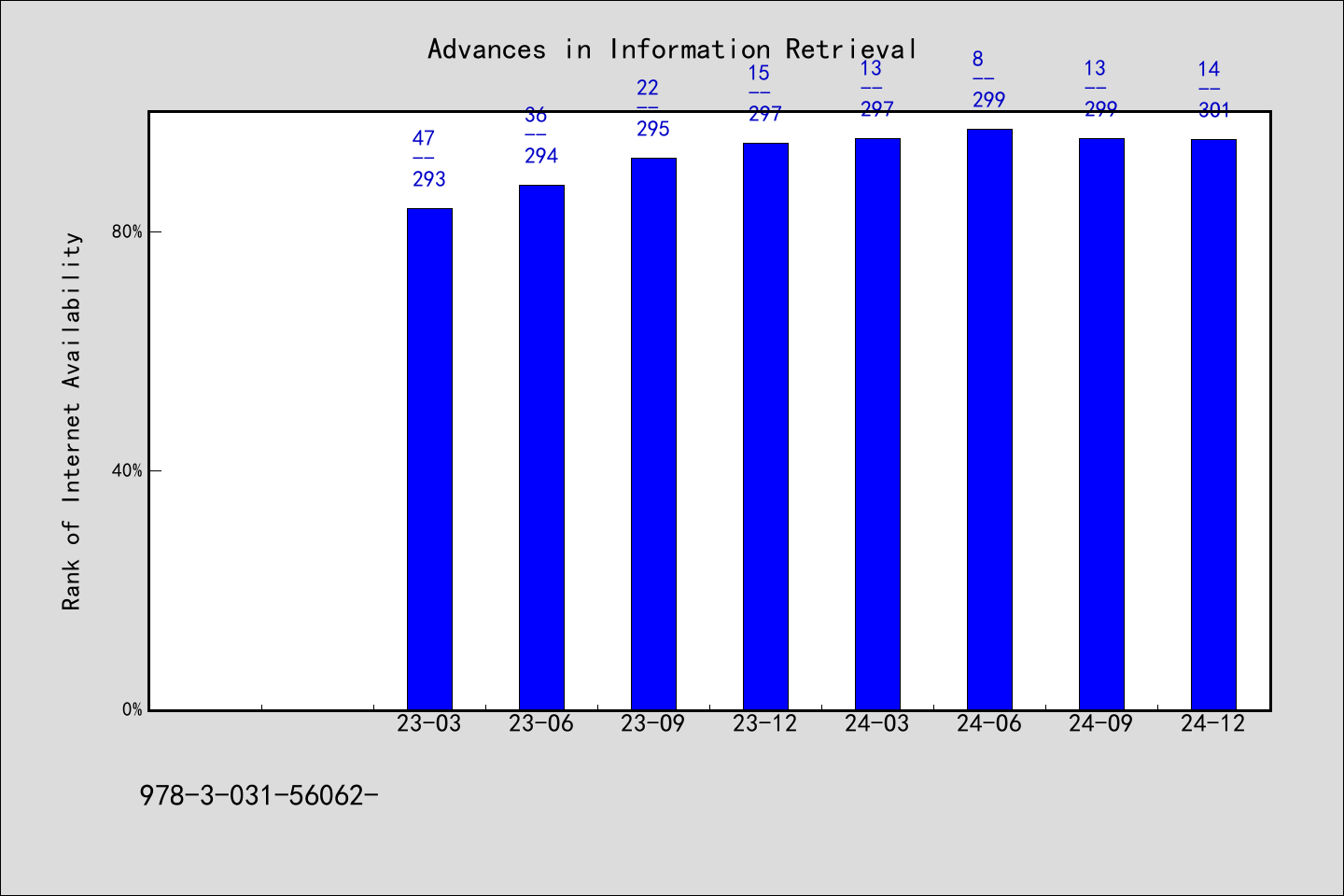This screenshot has width=1344, height=896.
Task: Click the ISBN text 978-3-031-56062-
Action: click(x=259, y=795)
